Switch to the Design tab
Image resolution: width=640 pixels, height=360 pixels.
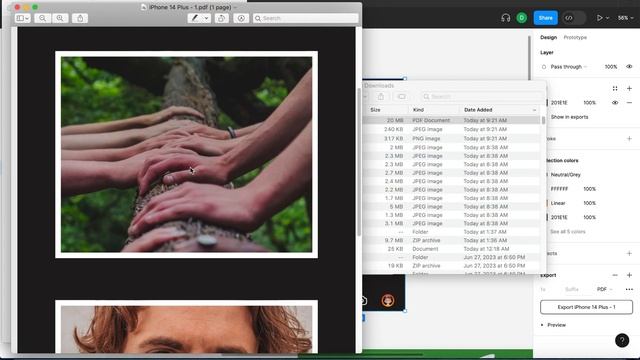pyautogui.click(x=548, y=37)
